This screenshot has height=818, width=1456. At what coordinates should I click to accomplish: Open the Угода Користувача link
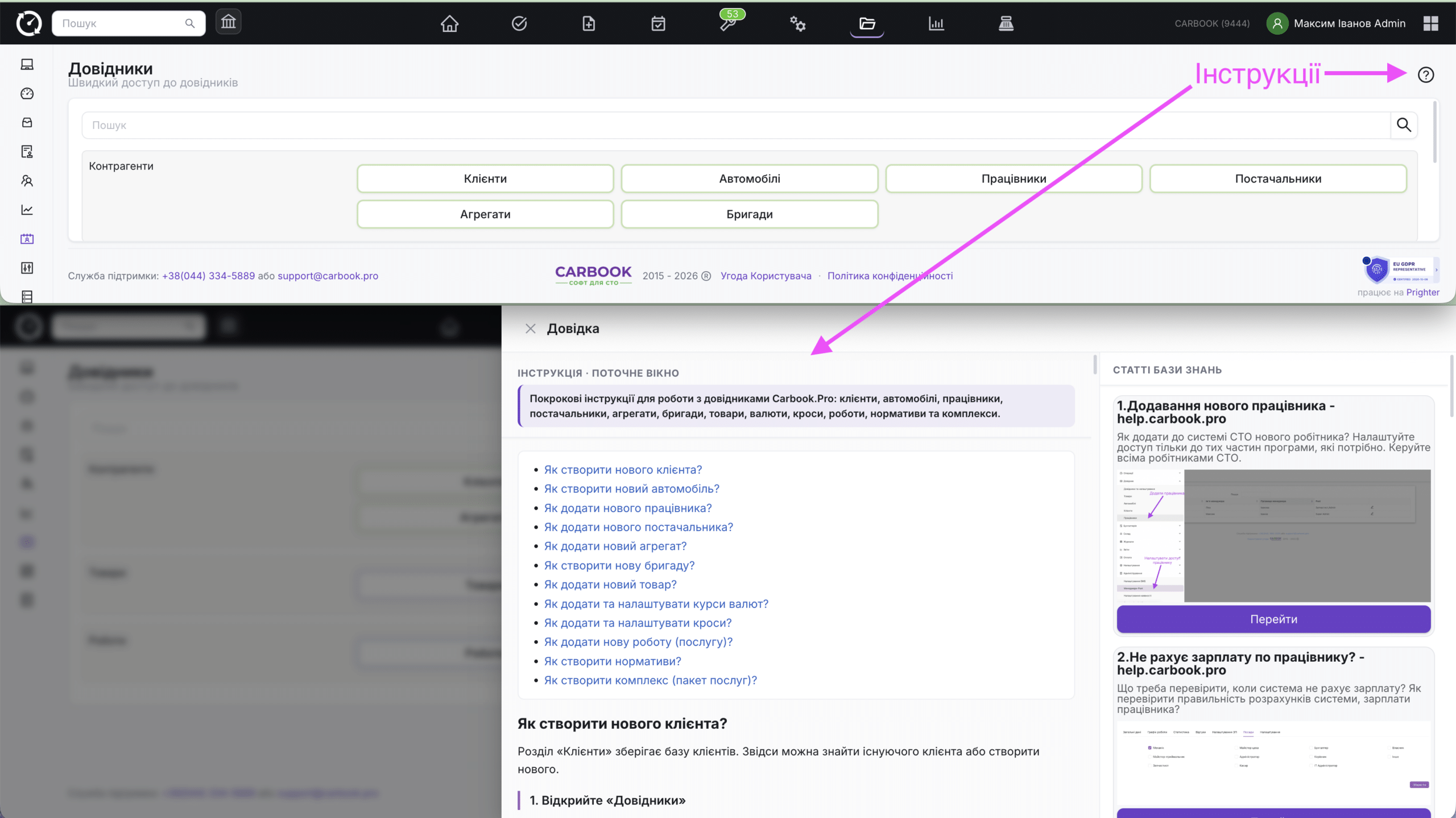pyautogui.click(x=766, y=276)
